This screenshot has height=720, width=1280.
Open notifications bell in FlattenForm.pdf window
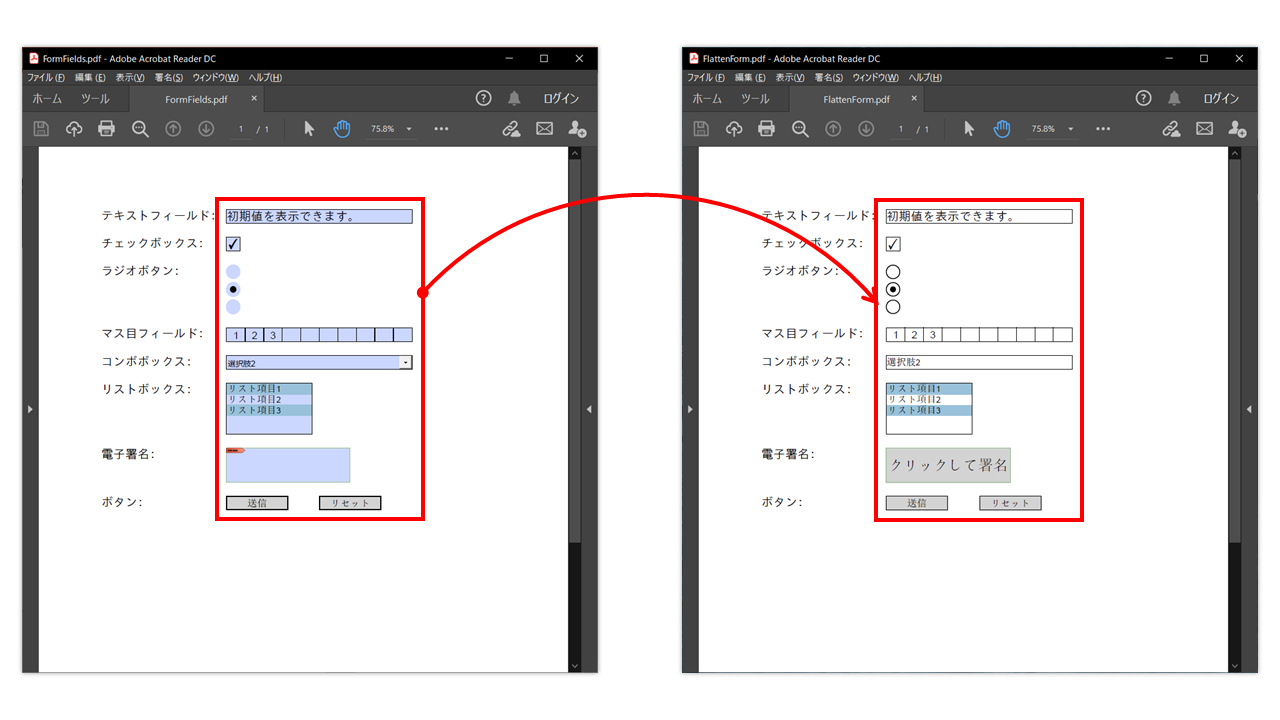(1174, 98)
